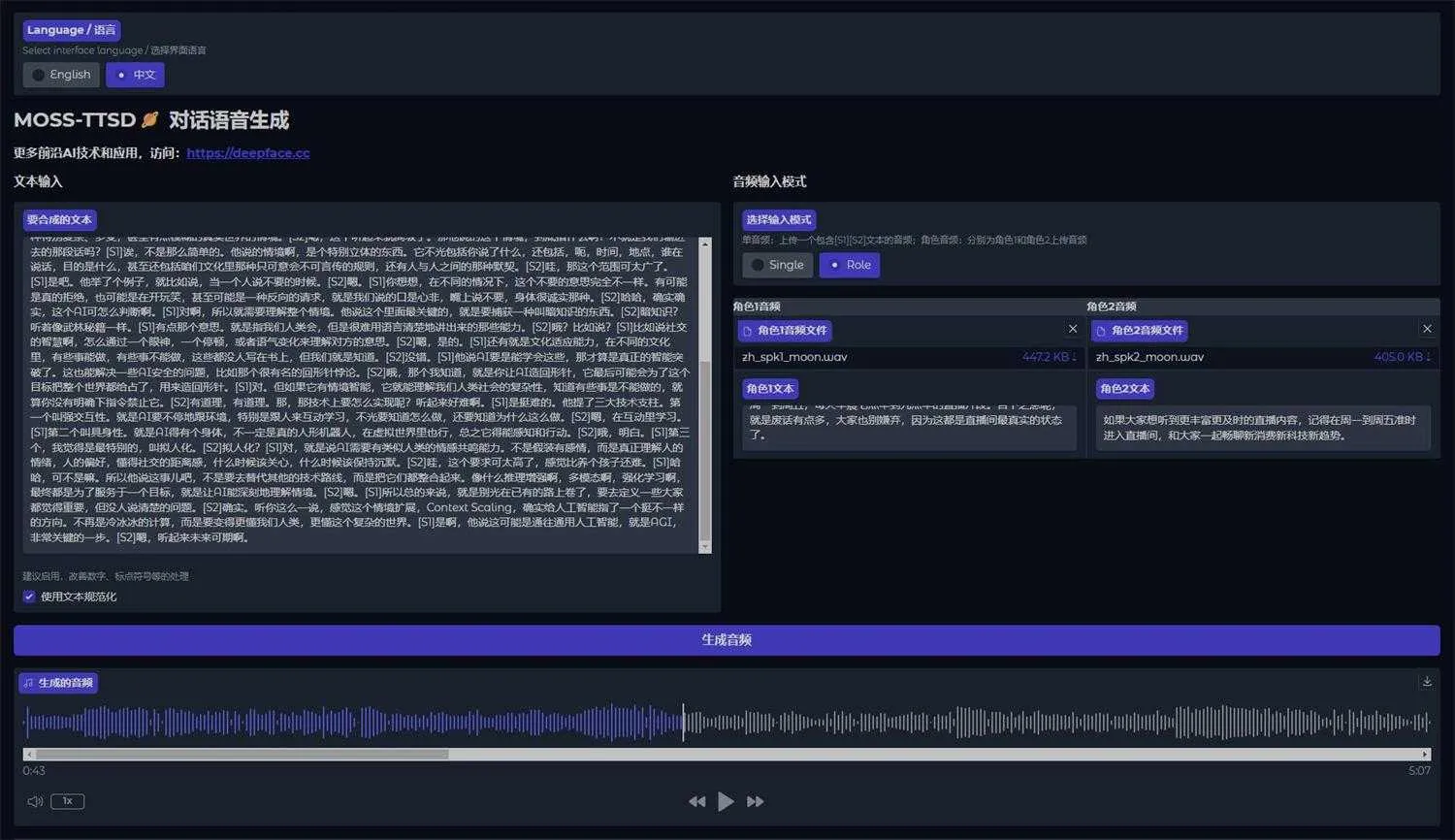Image resolution: width=1455 pixels, height=840 pixels.
Task: Click the fast-forward button in audio player
Action: (755, 801)
